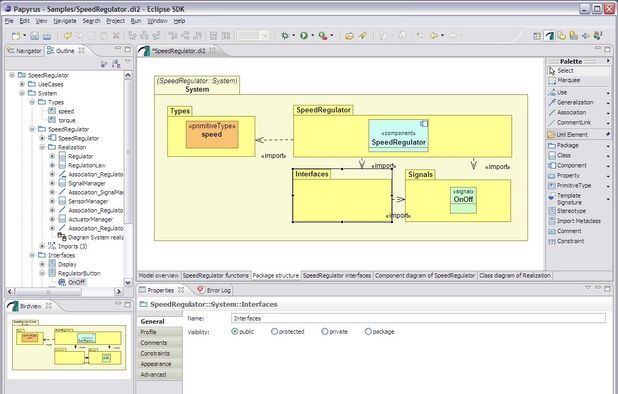Select the OnOff signal in diagram
The width and height of the screenshot is (618, 394).
(463, 200)
